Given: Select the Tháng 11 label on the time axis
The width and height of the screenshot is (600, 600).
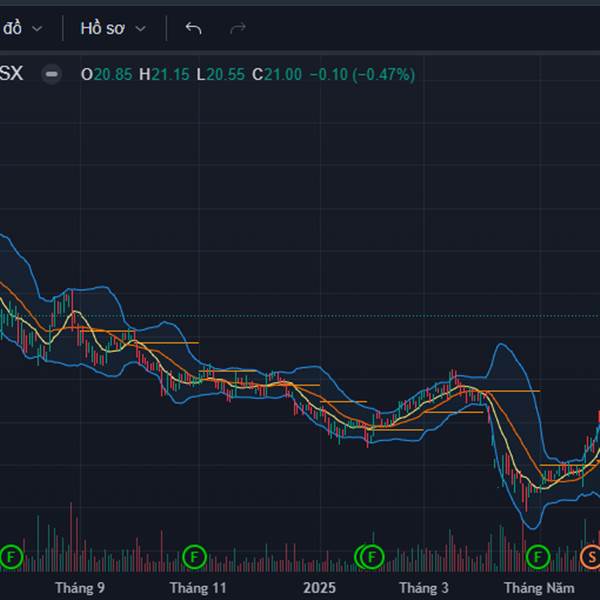Looking at the screenshot, I should click(198, 587).
